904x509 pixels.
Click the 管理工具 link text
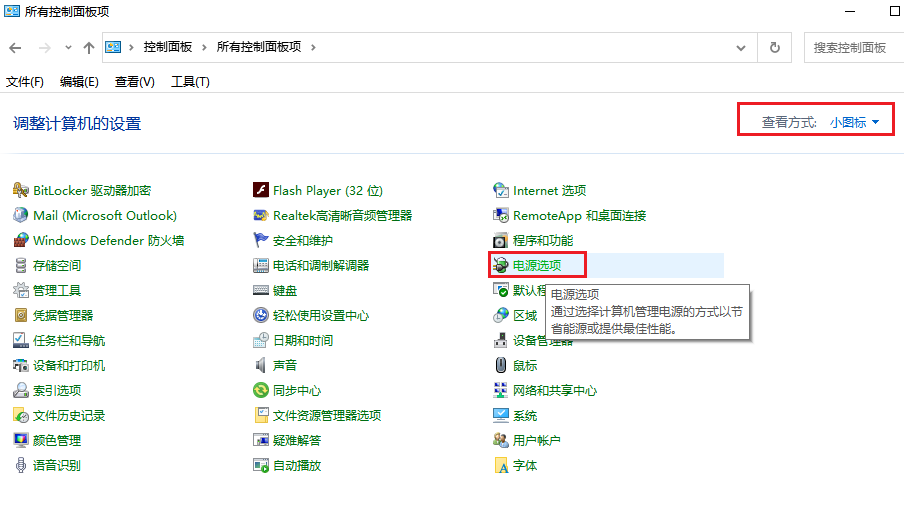click(57, 291)
